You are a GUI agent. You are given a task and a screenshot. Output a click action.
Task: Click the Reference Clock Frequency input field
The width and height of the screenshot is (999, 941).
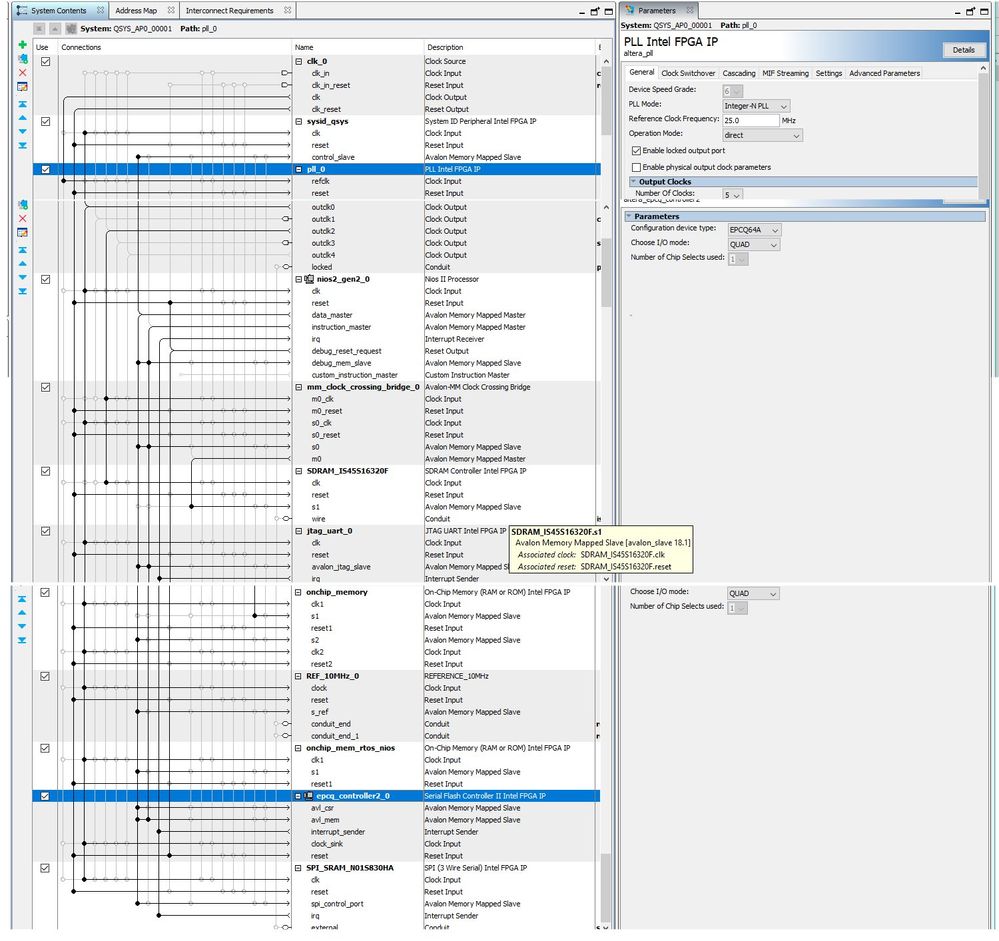(x=751, y=120)
